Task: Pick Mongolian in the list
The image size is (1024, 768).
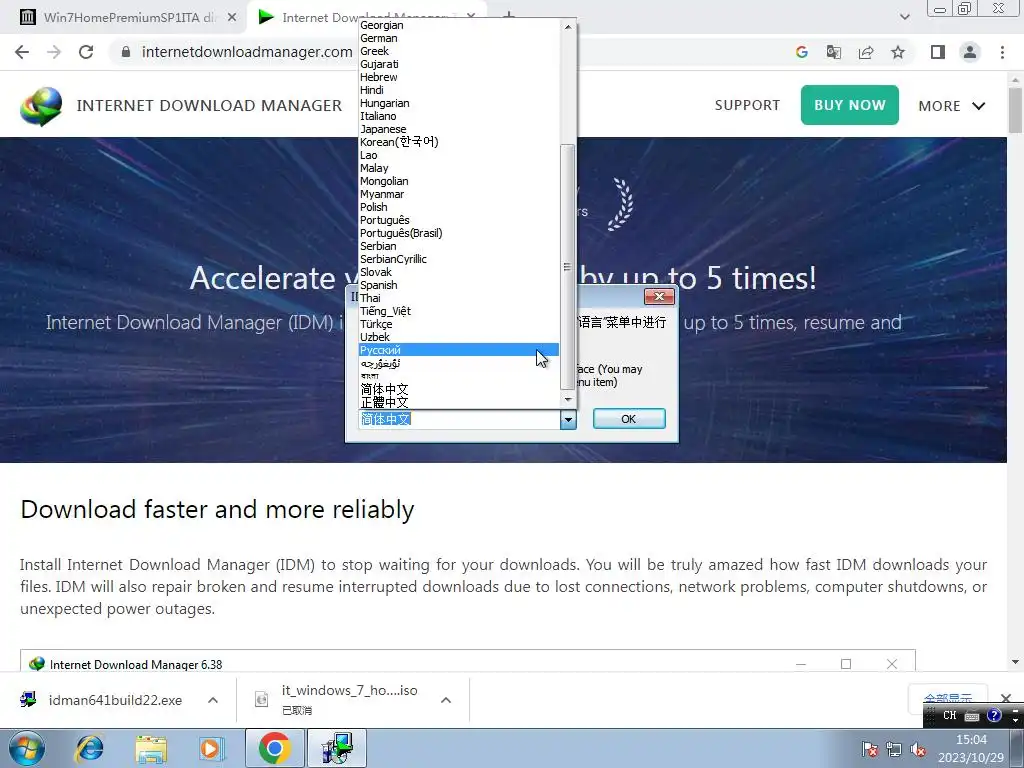Action: click(x=458, y=181)
